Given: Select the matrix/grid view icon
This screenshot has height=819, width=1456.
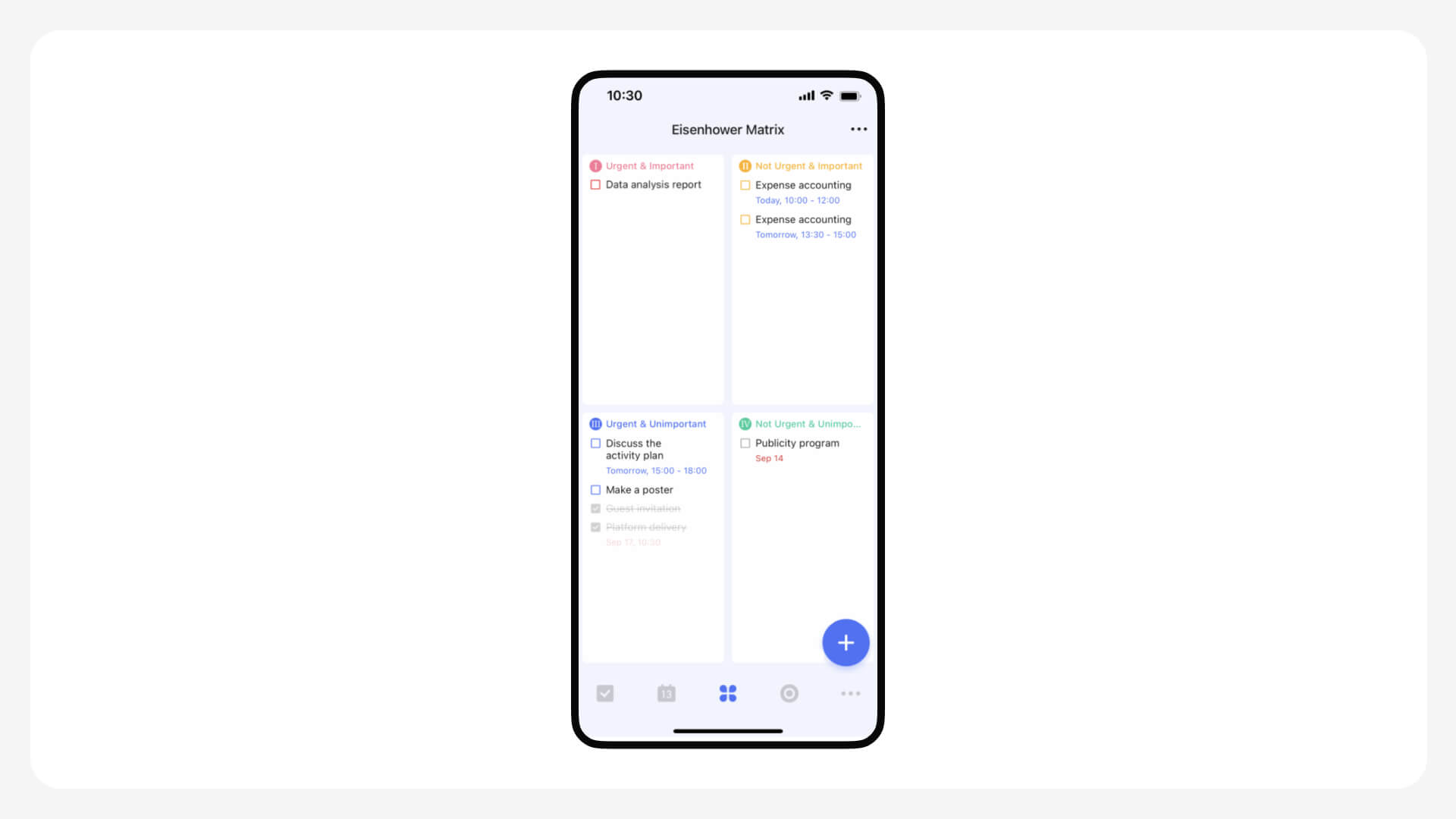Looking at the screenshot, I should (x=727, y=693).
